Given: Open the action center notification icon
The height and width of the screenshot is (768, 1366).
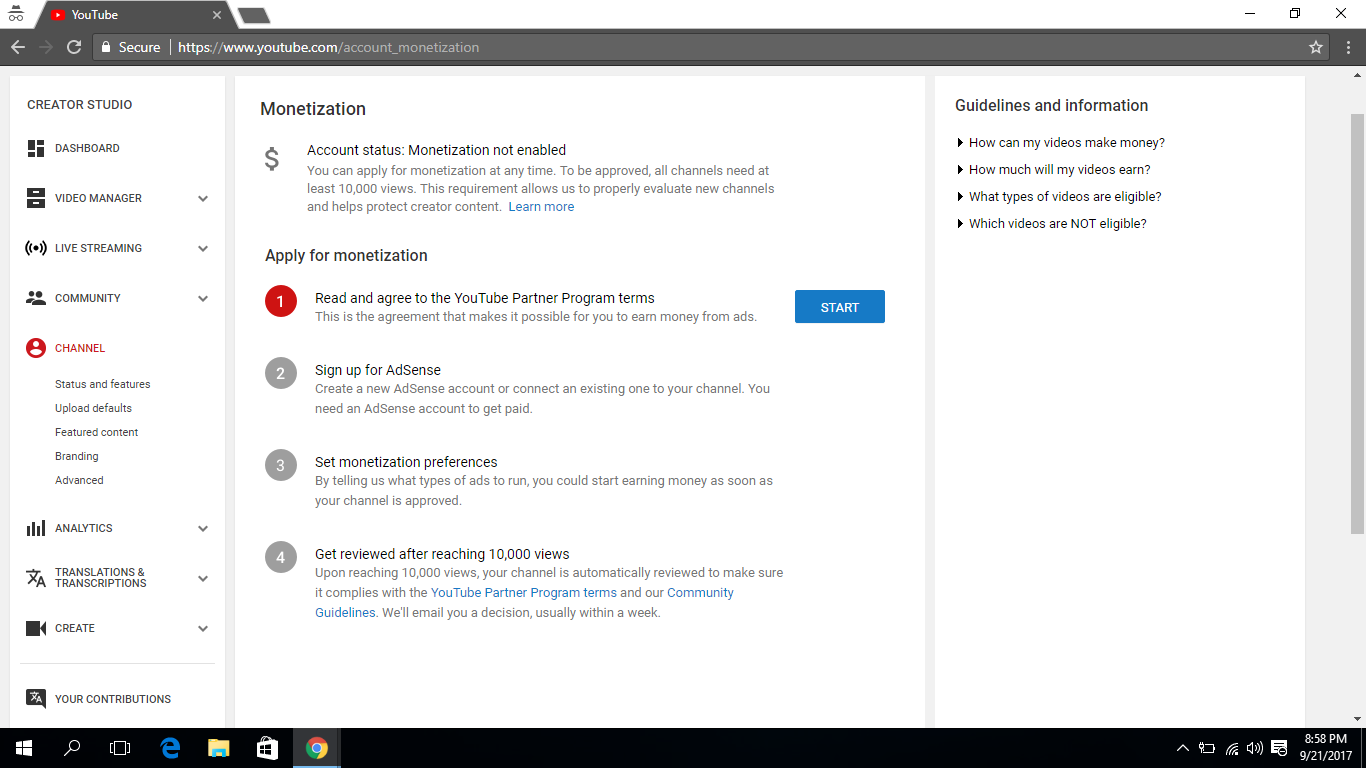Looking at the screenshot, I should (x=1278, y=748).
